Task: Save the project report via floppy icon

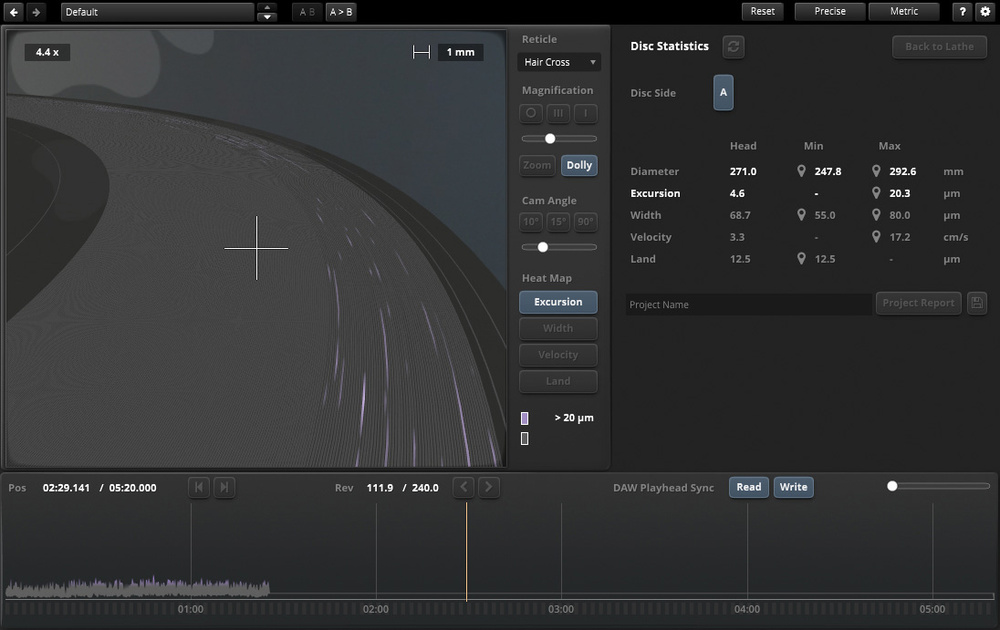Action: tap(977, 303)
